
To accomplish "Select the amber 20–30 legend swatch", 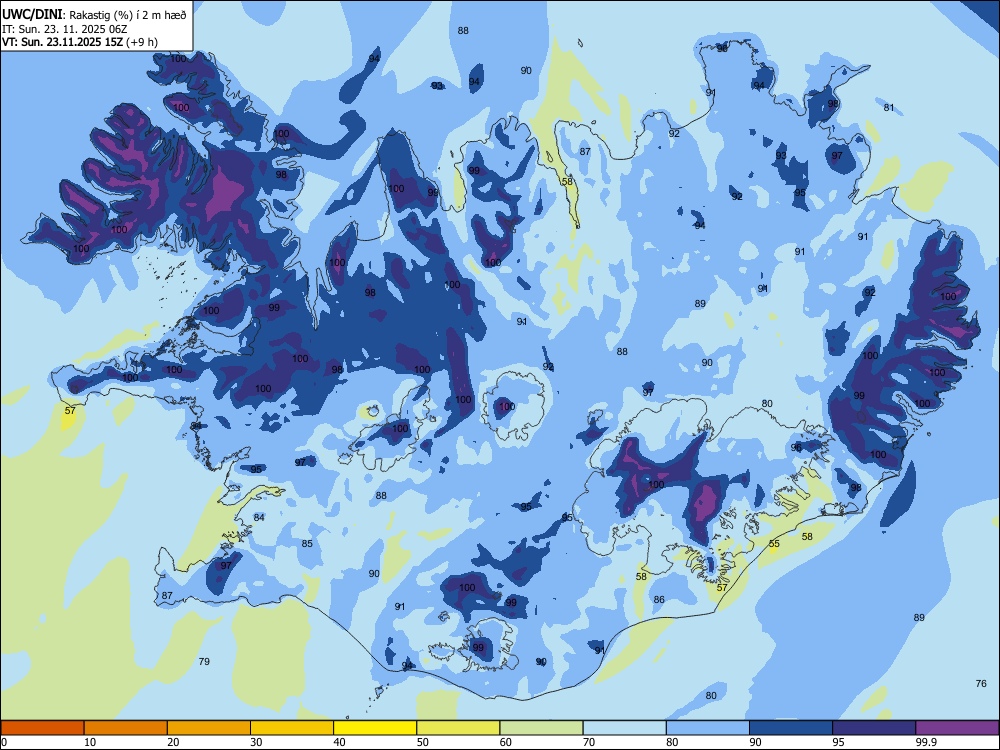I will tap(209, 728).
